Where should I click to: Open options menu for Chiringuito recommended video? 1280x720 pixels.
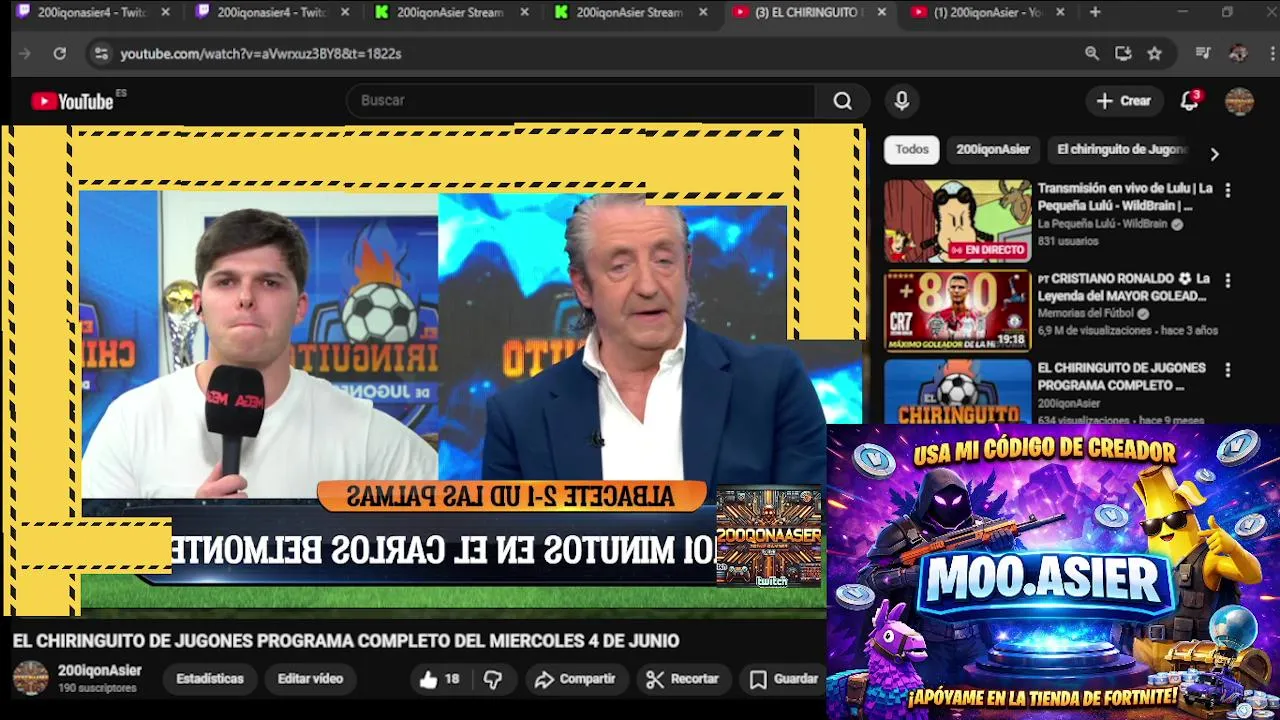1228,370
